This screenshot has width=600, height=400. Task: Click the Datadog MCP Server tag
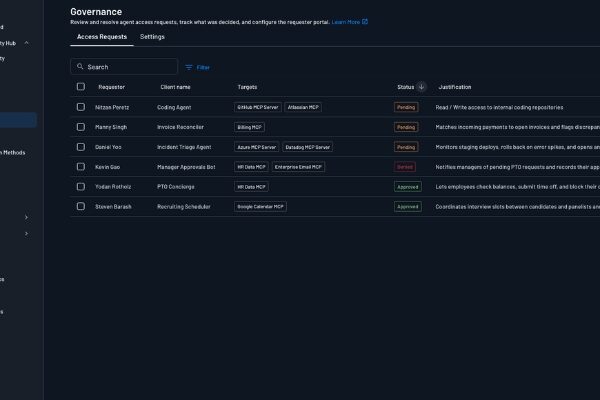(x=308, y=147)
